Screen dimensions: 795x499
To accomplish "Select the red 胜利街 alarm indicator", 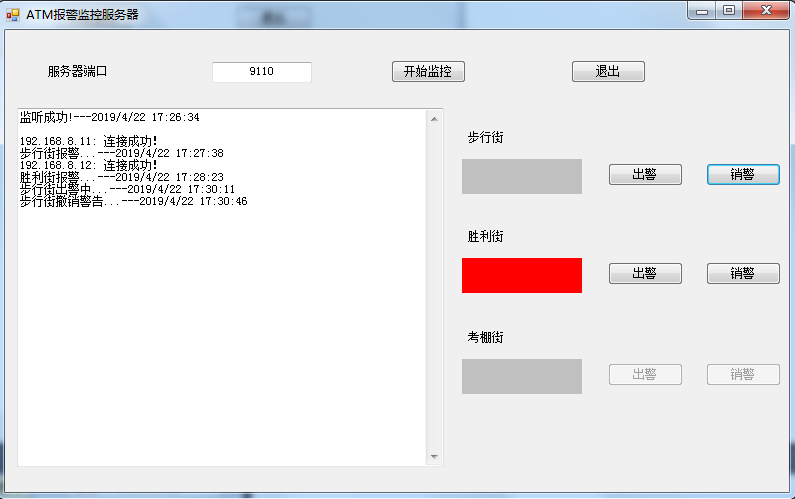I will point(521,276).
